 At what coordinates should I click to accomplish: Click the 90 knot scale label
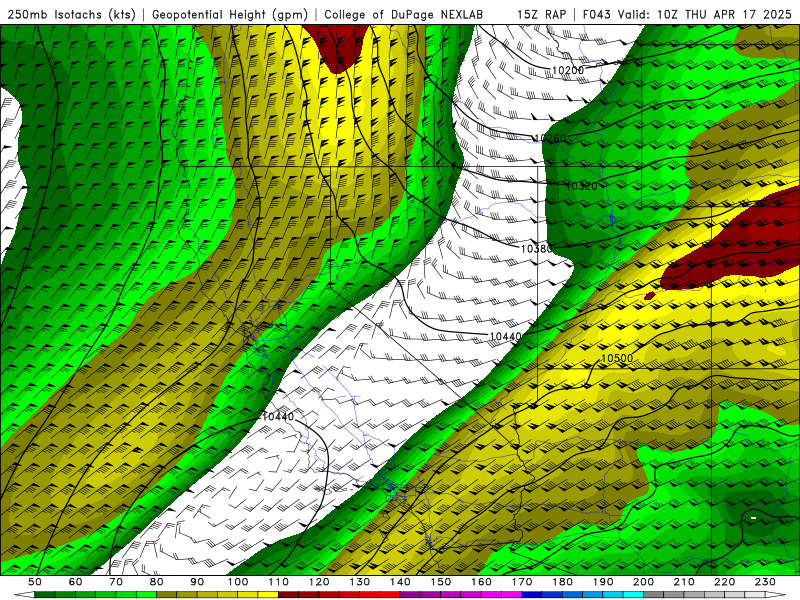(x=197, y=582)
